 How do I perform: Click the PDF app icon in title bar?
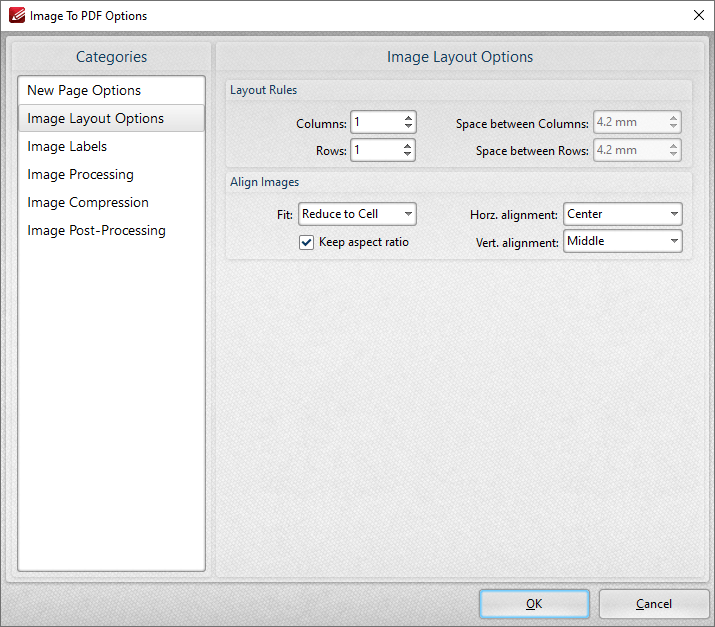[x=17, y=16]
